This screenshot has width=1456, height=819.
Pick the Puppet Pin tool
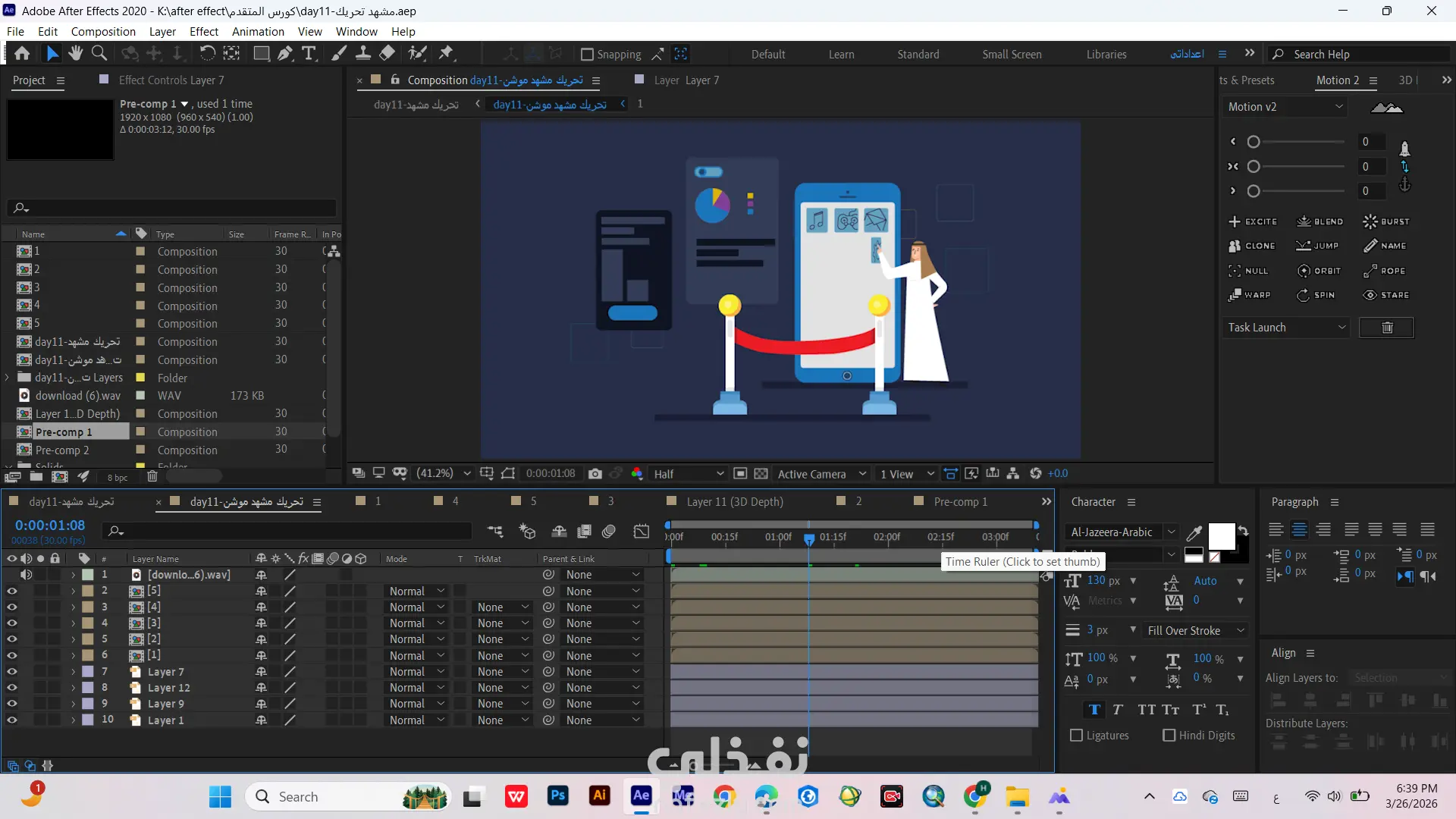click(x=447, y=54)
